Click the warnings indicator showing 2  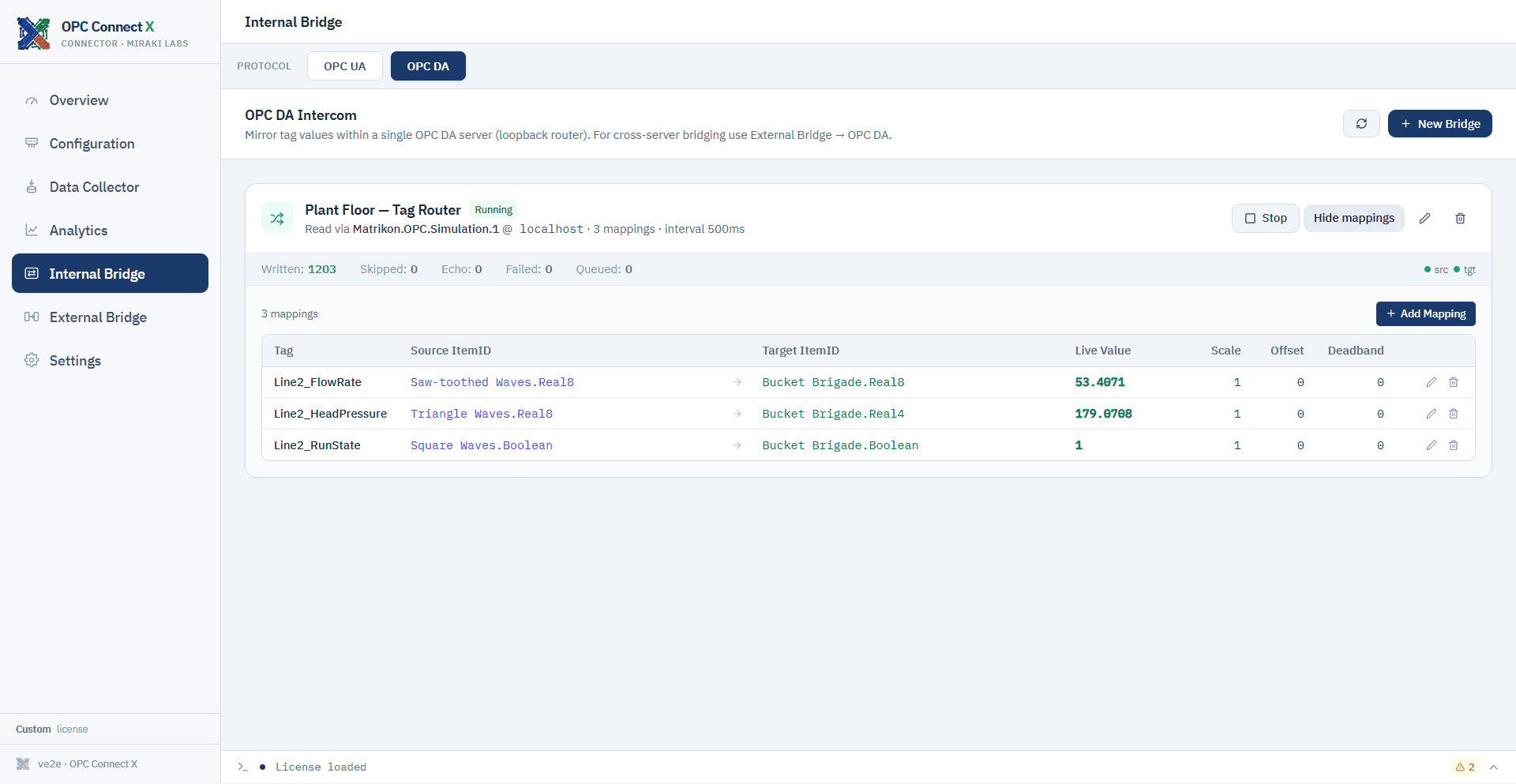tap(1465, 767)
